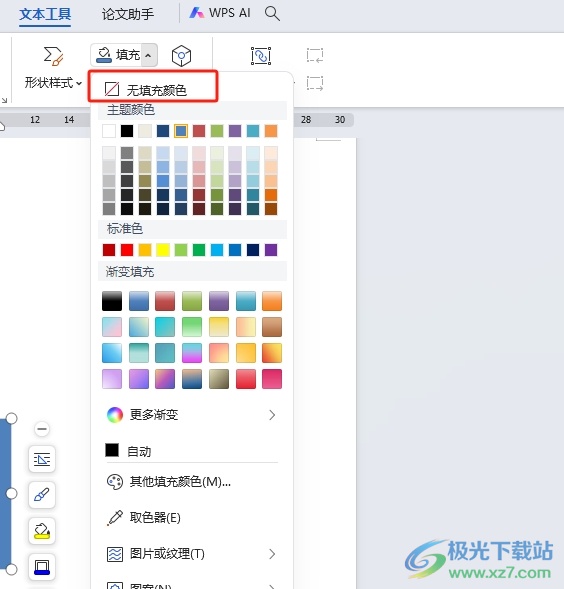Open the Shape Styles (形状样式) gallery icon
Screen dimensions: 564x589
53,56
